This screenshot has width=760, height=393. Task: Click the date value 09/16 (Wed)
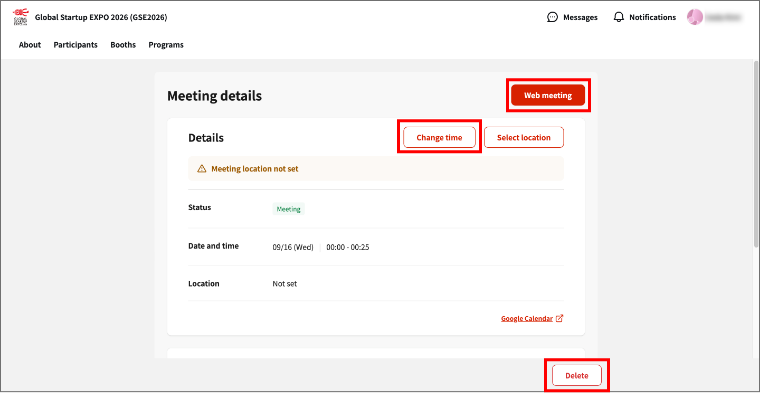coord(293,247)
